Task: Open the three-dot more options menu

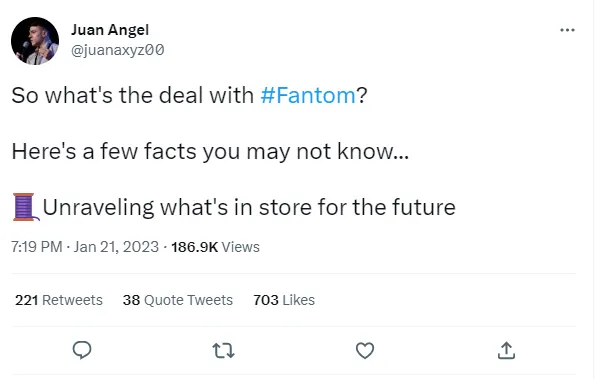Action: [567, 30]
